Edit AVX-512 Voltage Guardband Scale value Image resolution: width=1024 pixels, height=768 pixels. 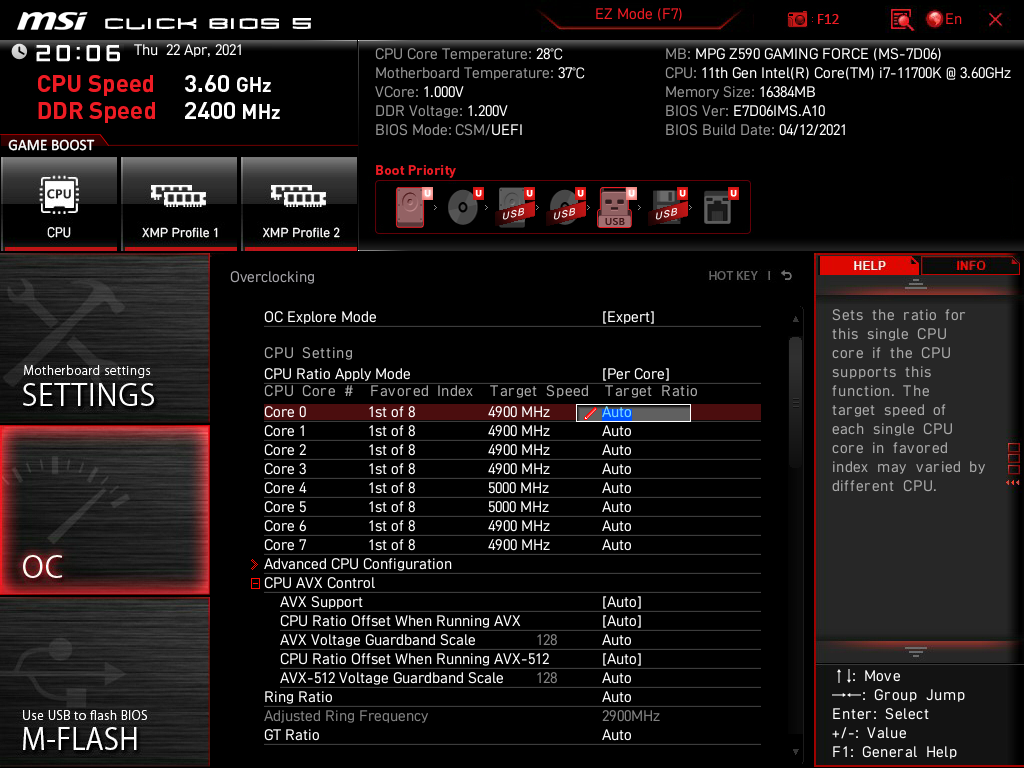616,677
